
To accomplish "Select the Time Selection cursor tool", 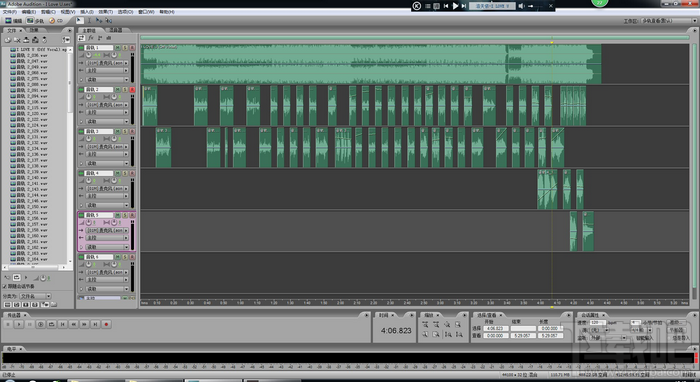I will click(89, 21).
